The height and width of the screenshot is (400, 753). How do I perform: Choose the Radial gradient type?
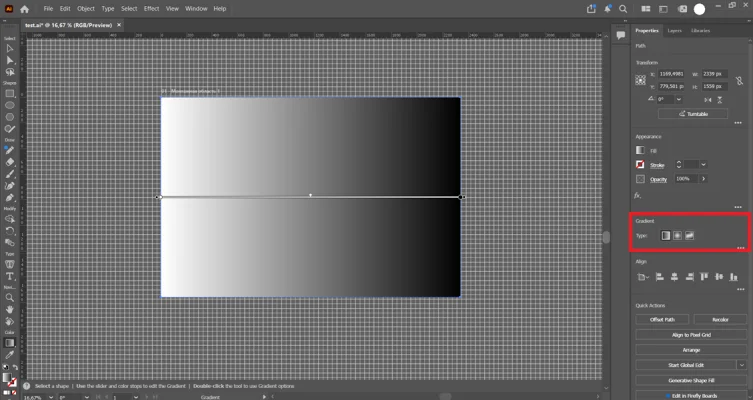click(x=678, y=235)
